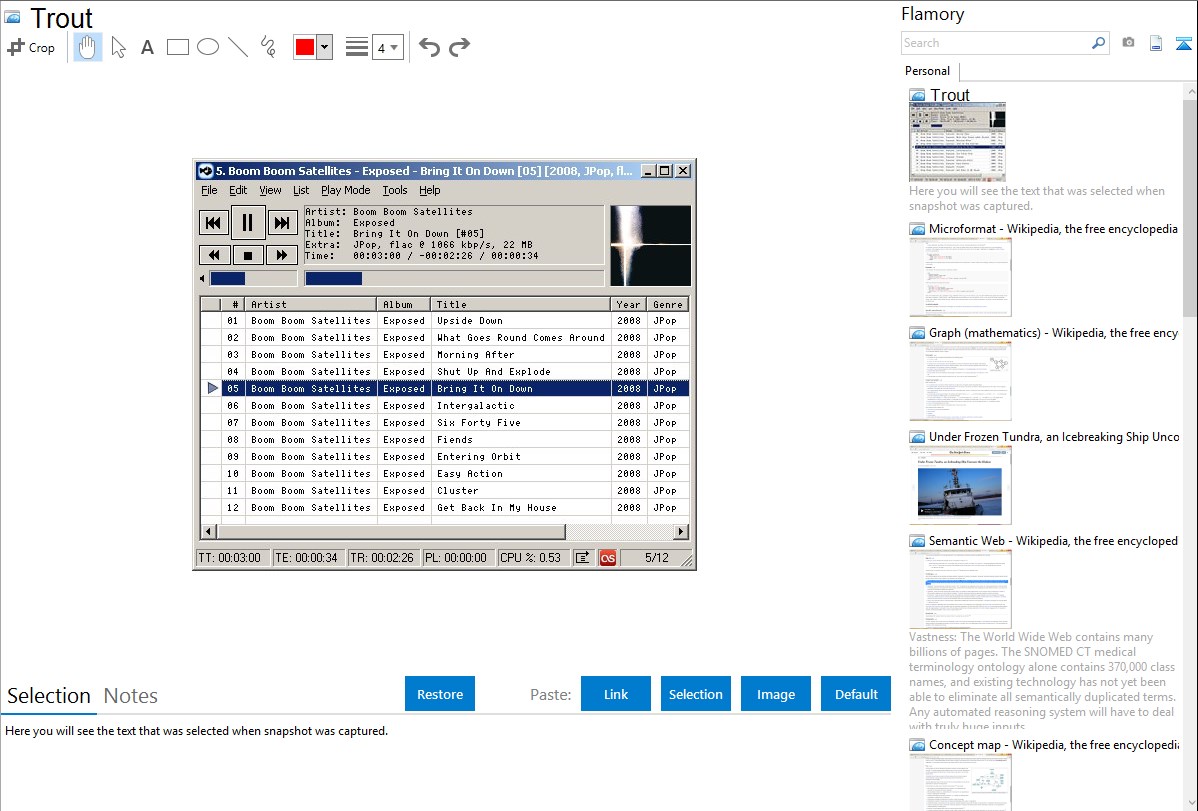
Task: Open the Semantic Web snapshot thumbnail
Action: pyautogui.click(x=960, y=588)
